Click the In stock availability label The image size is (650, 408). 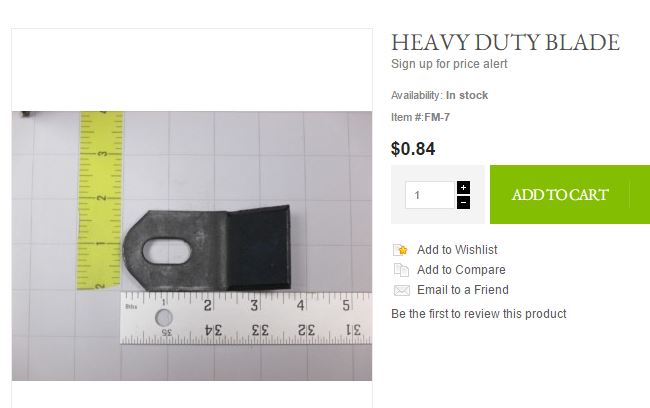click(467, 95)
